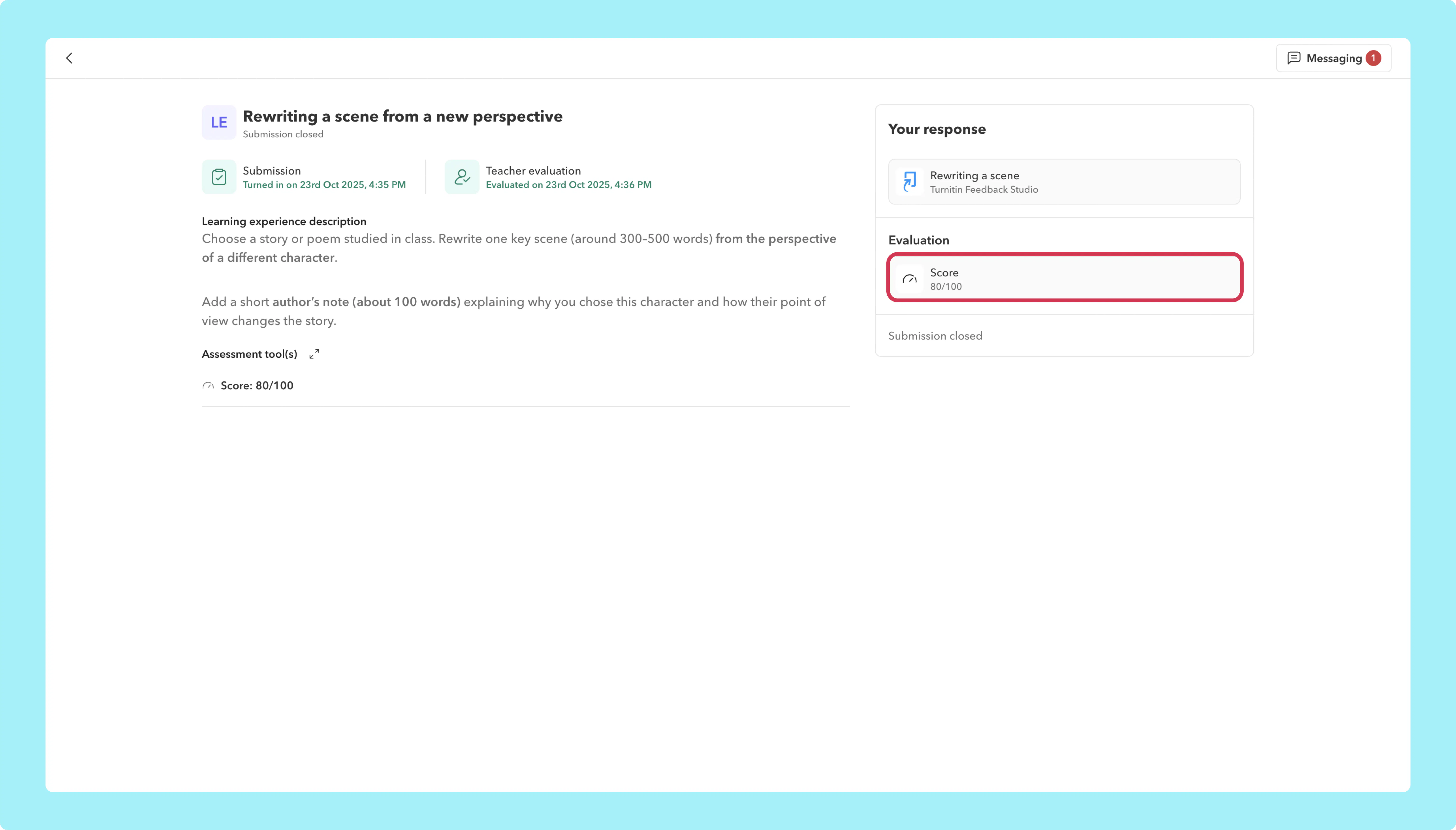Click the gauge icon in Evaluation card
1456x830 pixels.
pyautogui.click(x=910, y=279)
